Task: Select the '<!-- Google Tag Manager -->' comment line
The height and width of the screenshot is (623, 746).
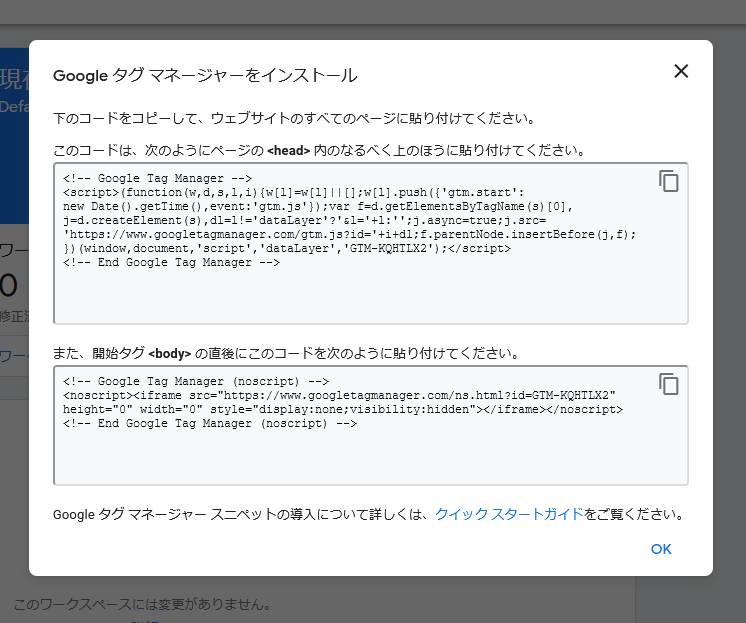Action: (157, 178)
